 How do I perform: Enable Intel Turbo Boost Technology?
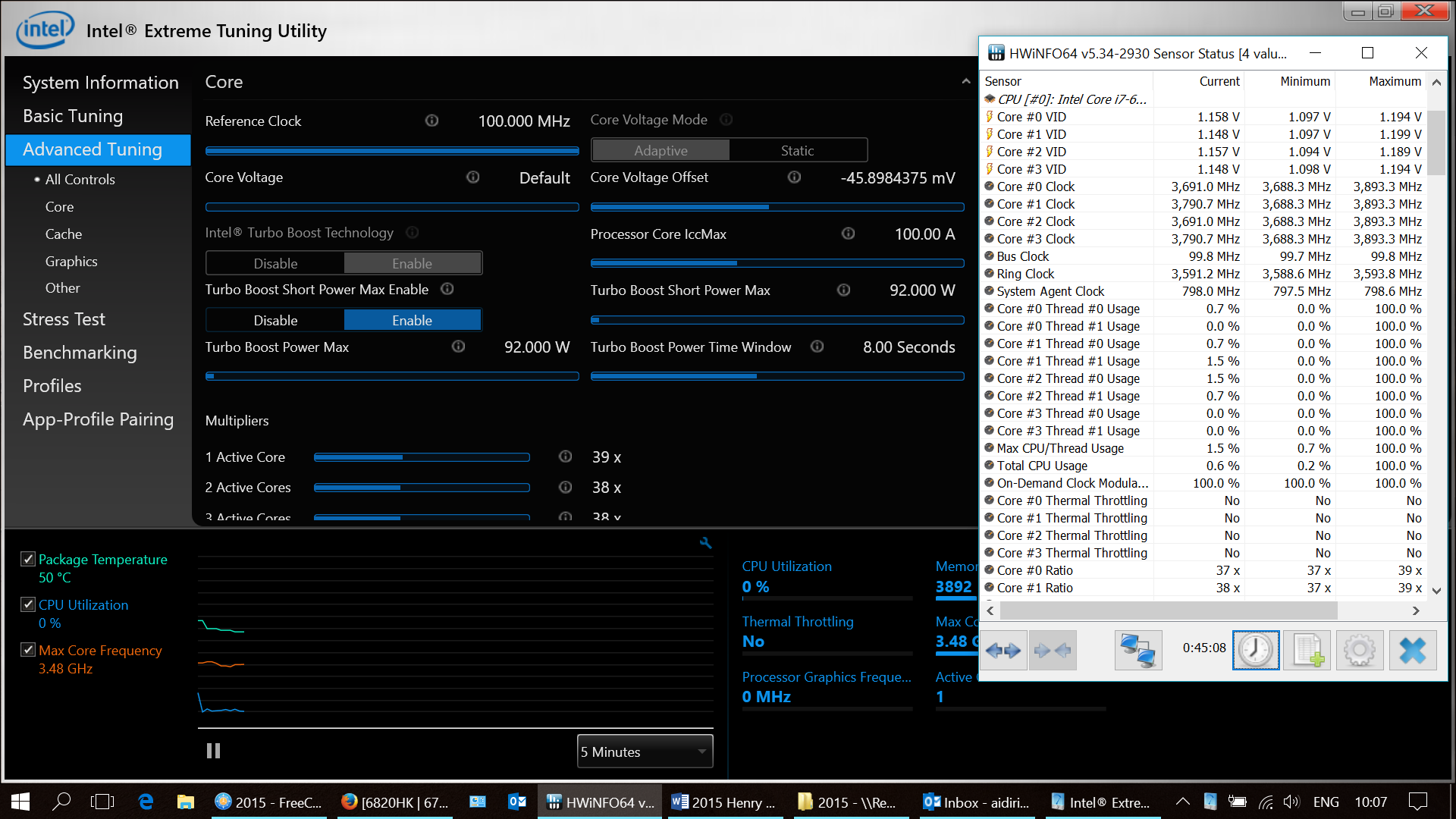[x=412, y=263]
